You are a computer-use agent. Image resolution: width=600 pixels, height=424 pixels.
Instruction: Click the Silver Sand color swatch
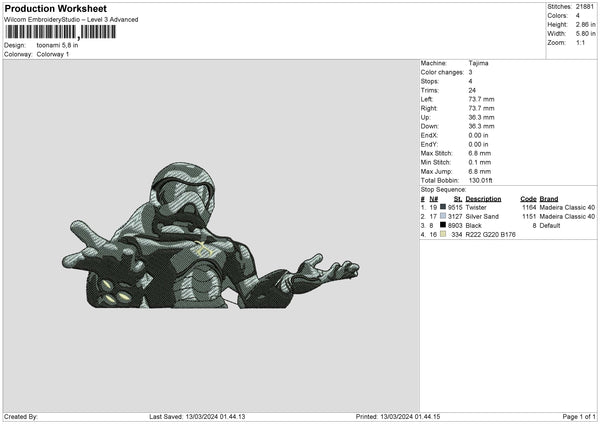443,216
